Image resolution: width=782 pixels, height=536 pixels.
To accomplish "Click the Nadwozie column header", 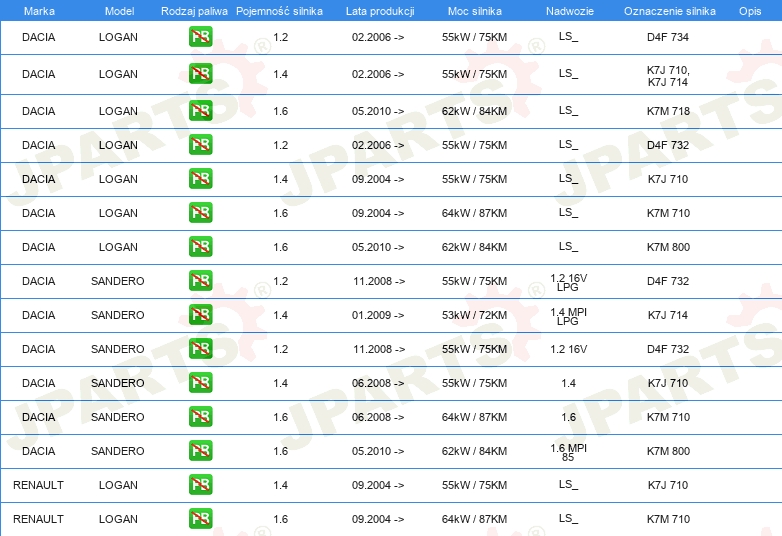I will (570, 11).
